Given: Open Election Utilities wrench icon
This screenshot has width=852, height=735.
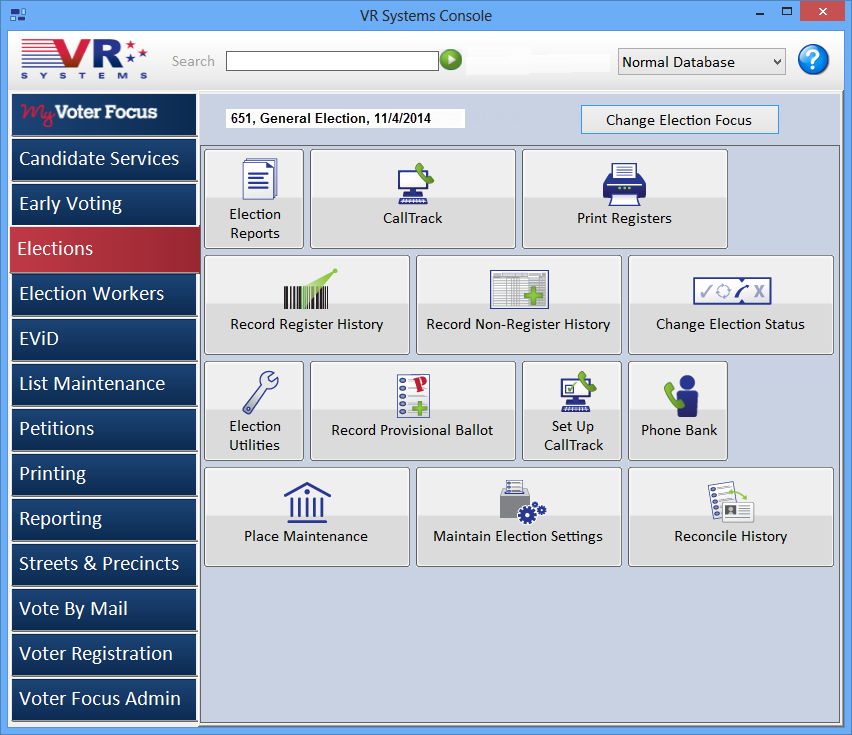Looking at the screenshot, I should (x=260, y=392).
